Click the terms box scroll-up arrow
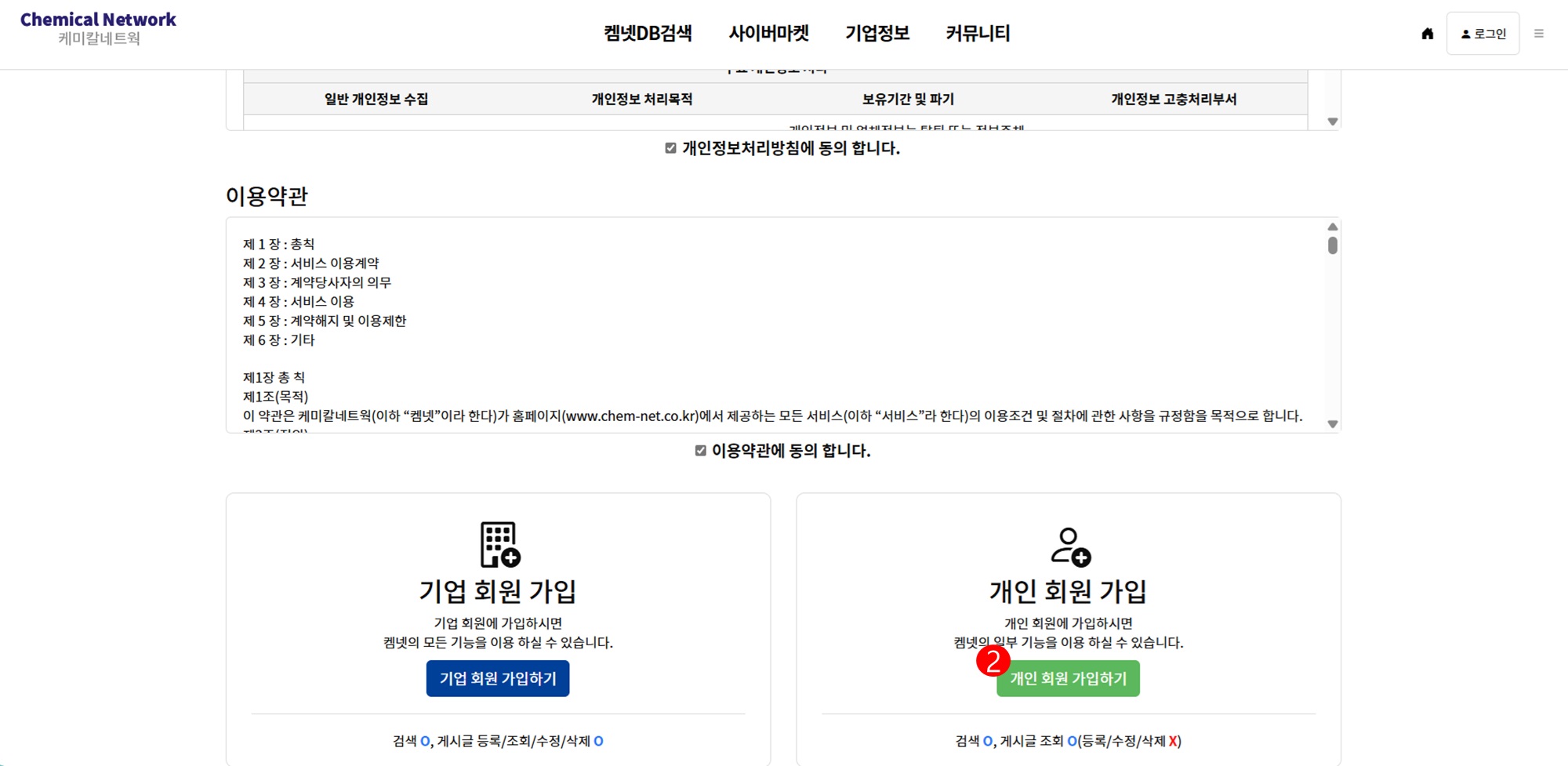Viewport: 1568px width, 766px height. coord(1332,227)
